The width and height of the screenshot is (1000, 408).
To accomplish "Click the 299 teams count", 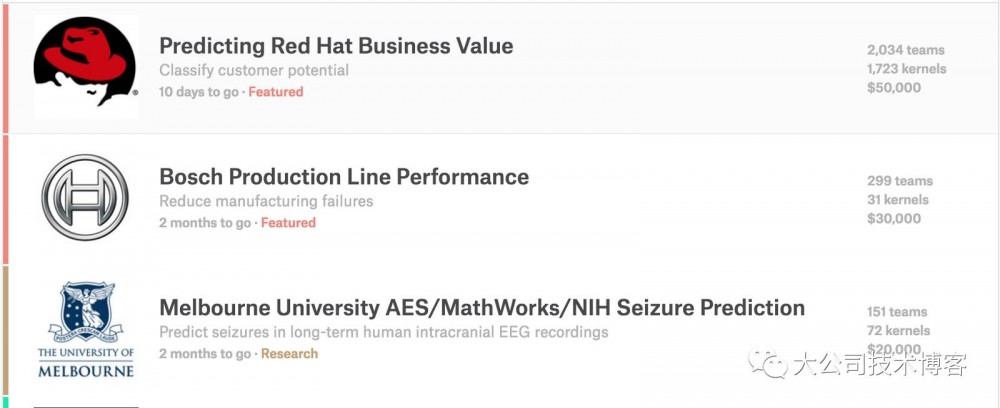I will coord(899,181).
